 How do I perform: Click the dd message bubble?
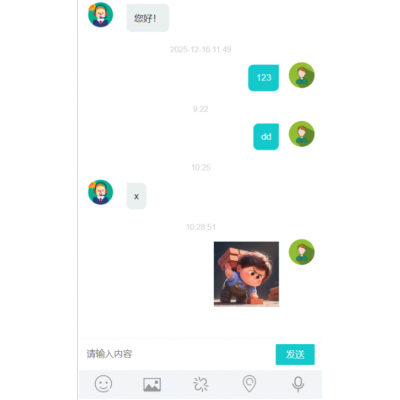click(x=266, y=137)
